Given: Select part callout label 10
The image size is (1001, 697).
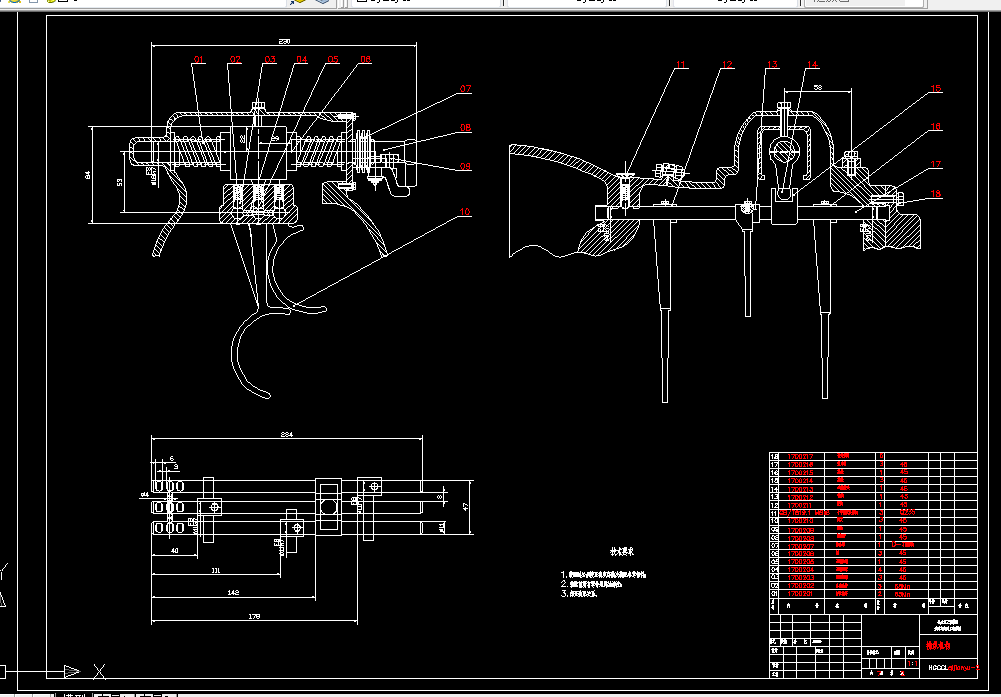Looking at the screenshot, I should click(x=465, y=211).
